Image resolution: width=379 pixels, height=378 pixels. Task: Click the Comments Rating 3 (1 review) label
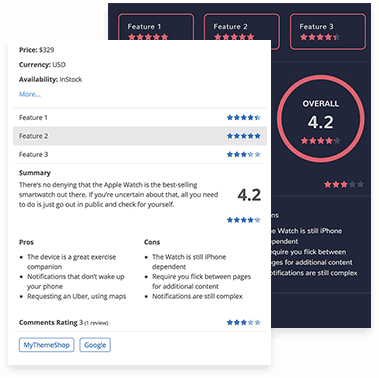coord(64,322)
